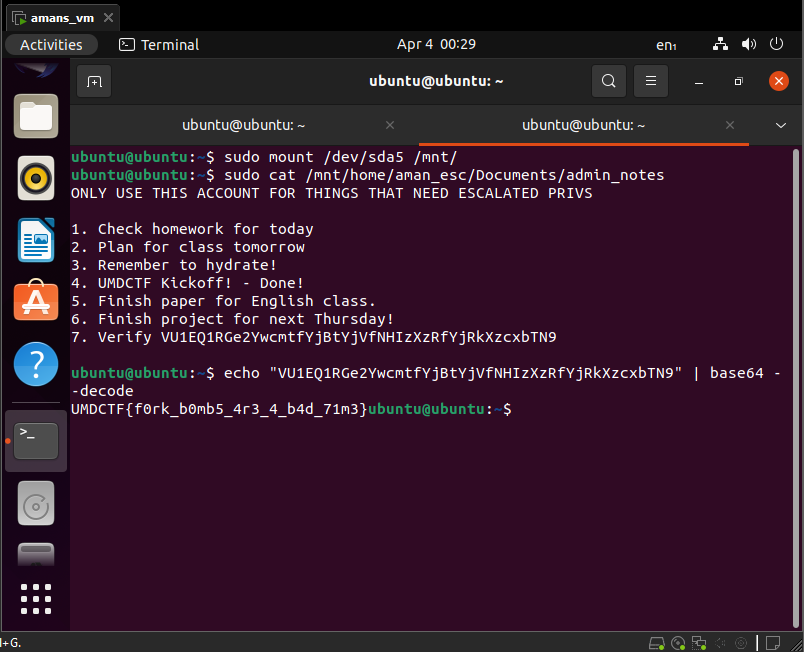Open the terminal hamburger menu
The image size is (804, 652).
click(x=651, y=81)
